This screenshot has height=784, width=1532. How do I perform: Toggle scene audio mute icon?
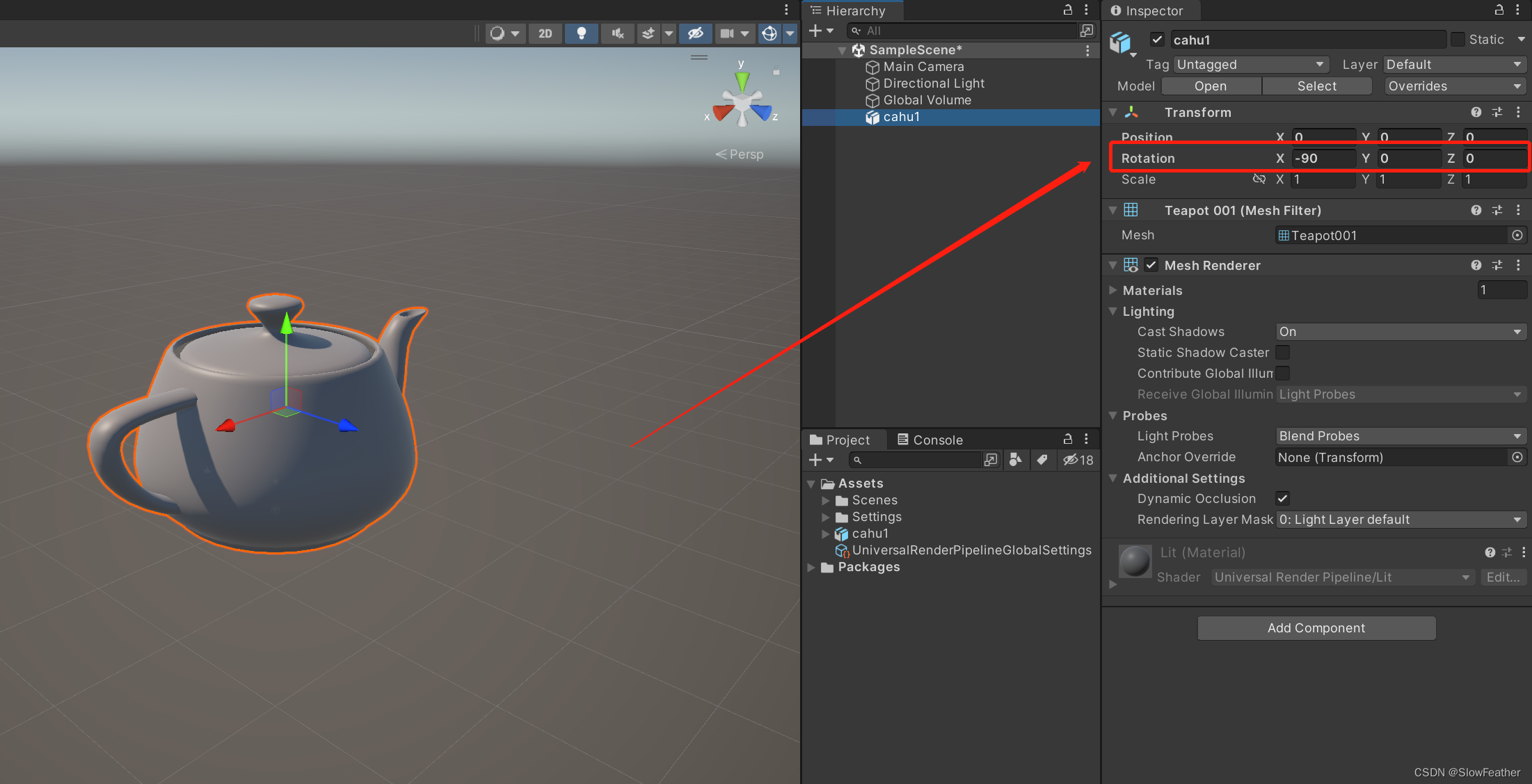pos(617,33)
